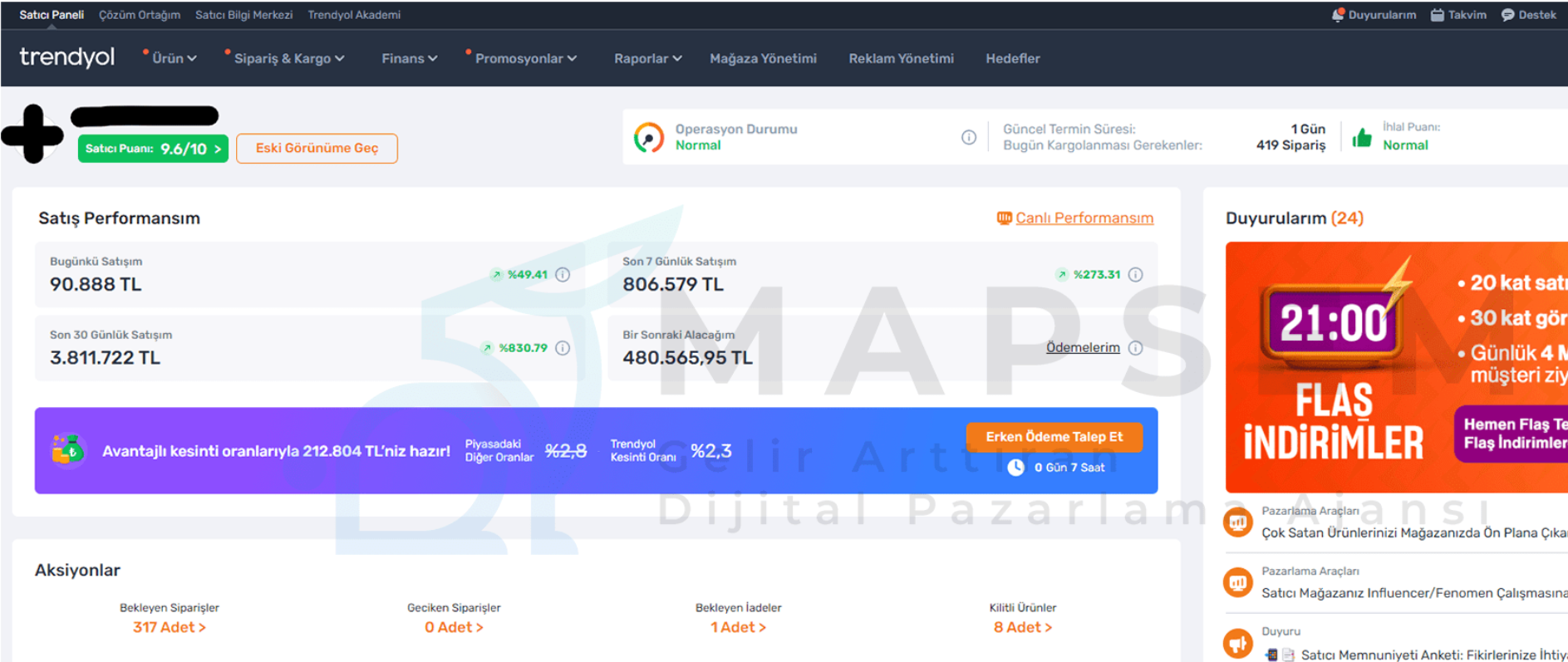Click the 419 Sipariş shipping count
Image resolution: width=1568 pixels, height=662 pixels.
pyautogui.click(x=1290, y=145)
